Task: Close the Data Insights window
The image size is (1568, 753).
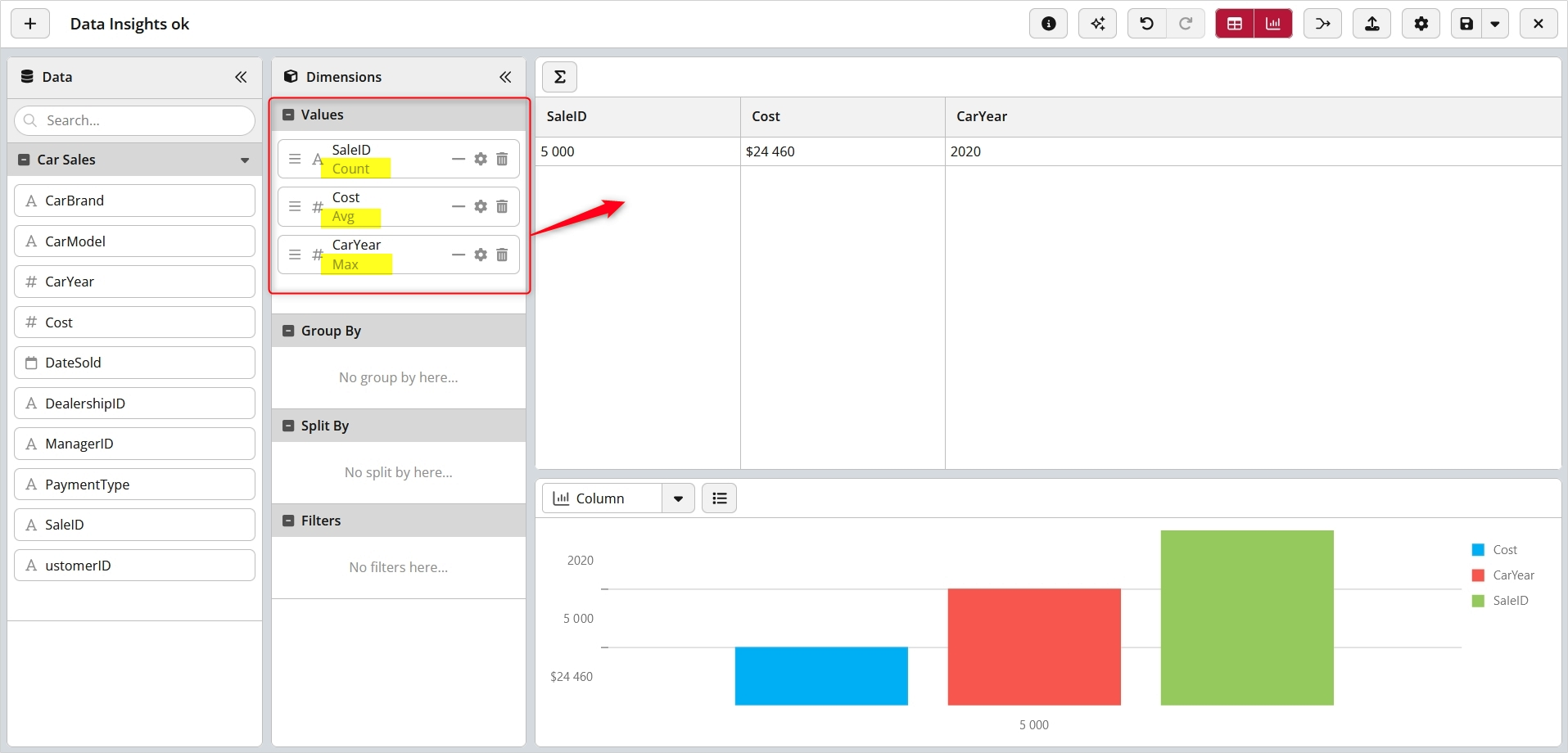Action: (1539, 24)
